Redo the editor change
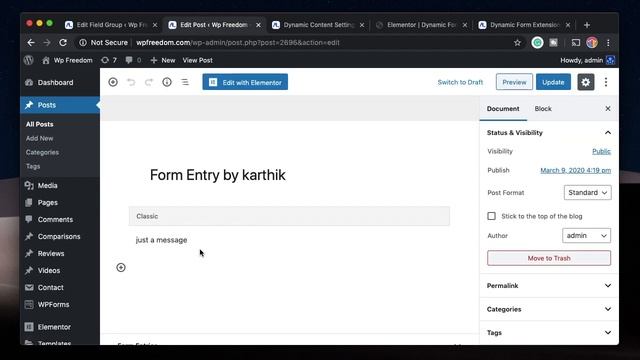 point(149,82)
